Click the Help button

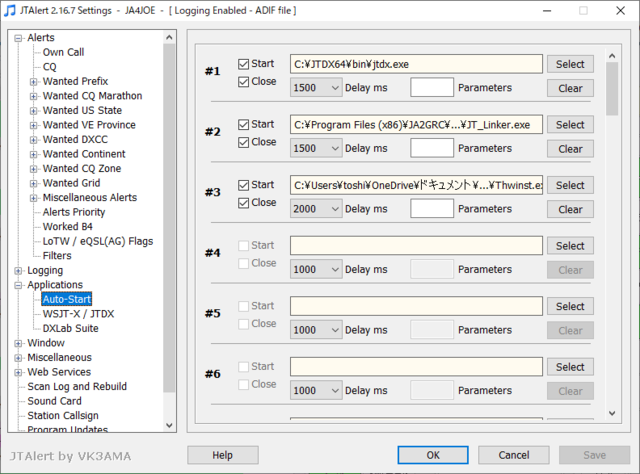click(x=222, y=455)
